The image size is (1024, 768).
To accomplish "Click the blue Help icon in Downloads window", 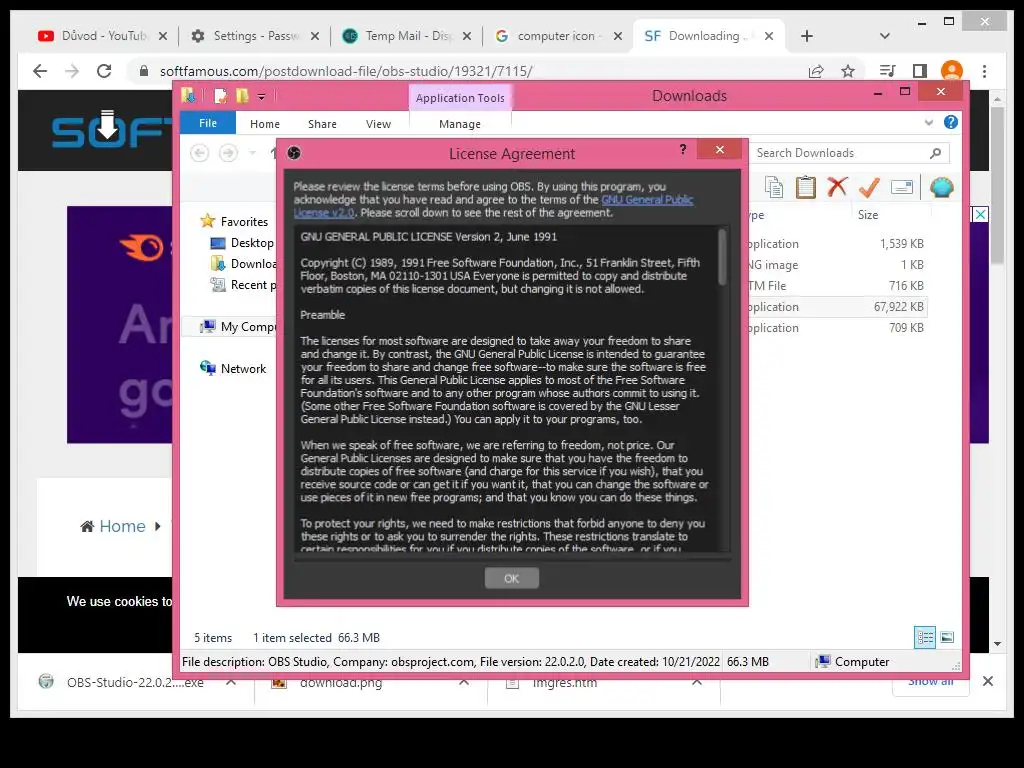I will (951, 122).
